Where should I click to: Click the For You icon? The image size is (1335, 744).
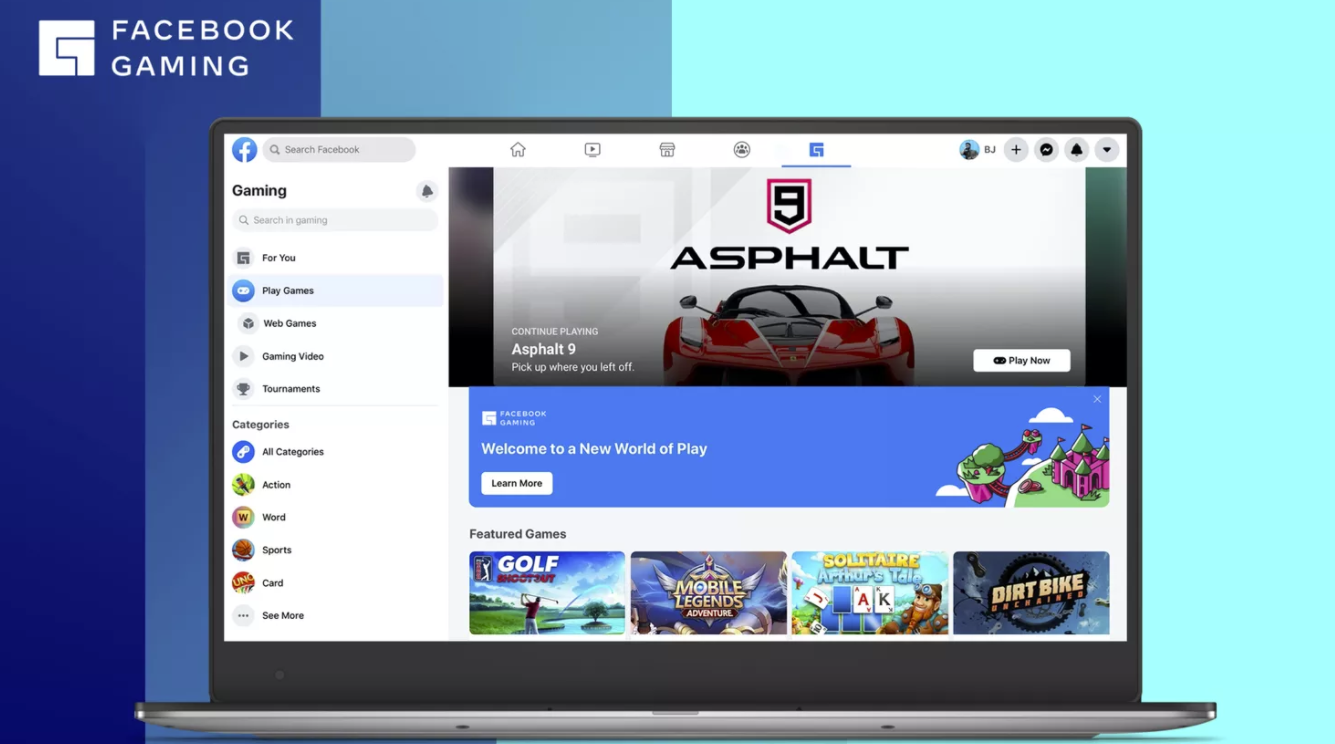(243, 258)
